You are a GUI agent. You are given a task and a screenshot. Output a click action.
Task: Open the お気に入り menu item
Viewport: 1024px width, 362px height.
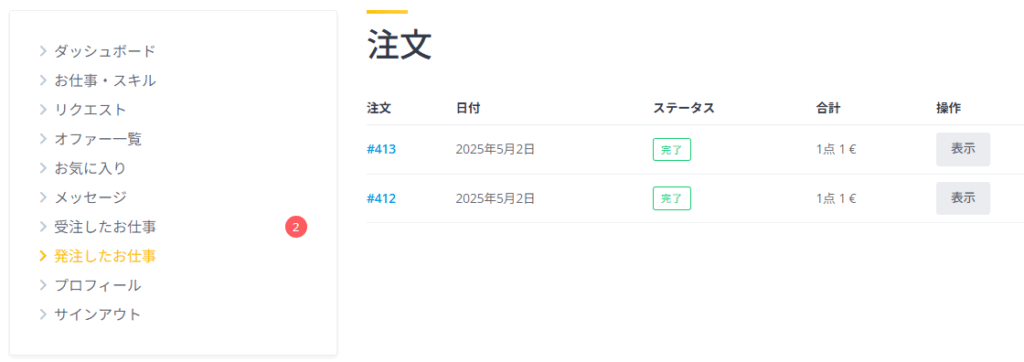(x=90, y=168)
